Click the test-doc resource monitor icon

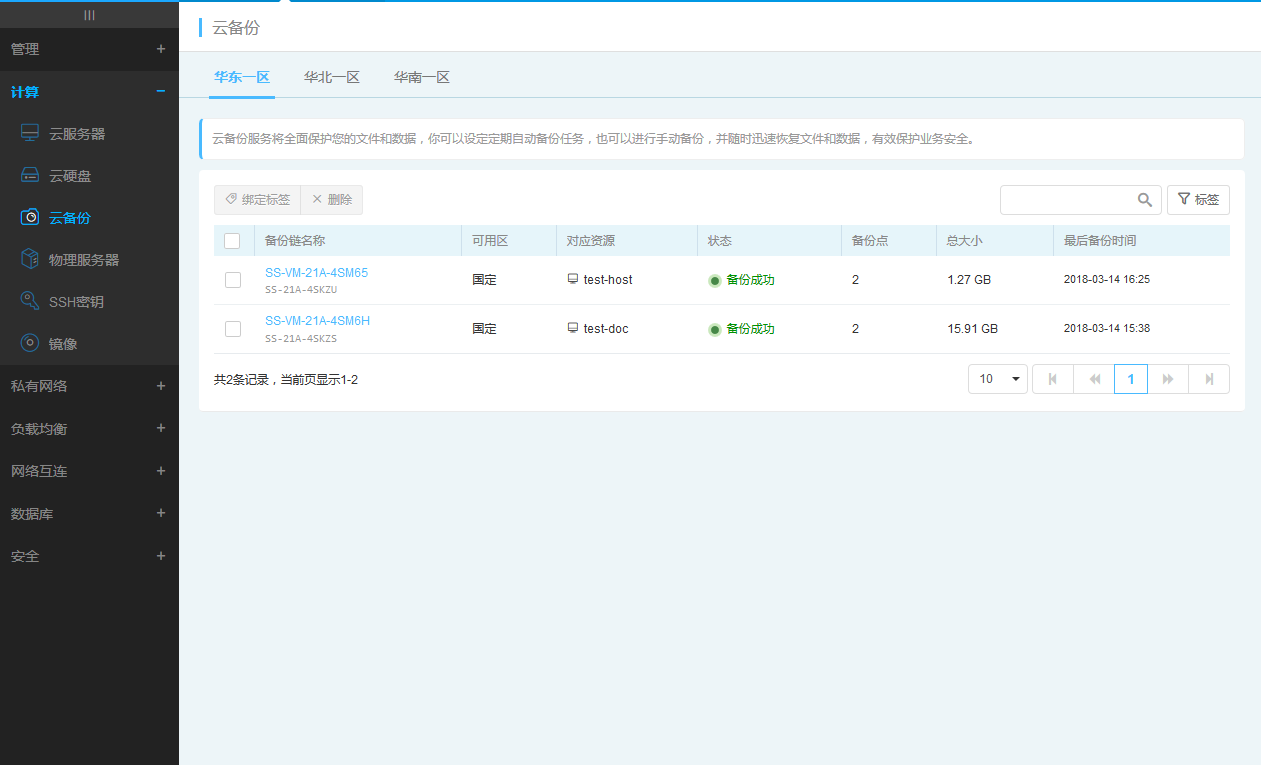573,328
